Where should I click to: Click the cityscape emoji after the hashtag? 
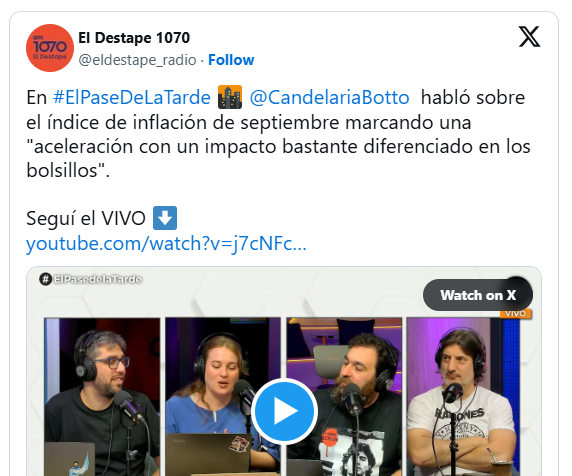point(230,97)
